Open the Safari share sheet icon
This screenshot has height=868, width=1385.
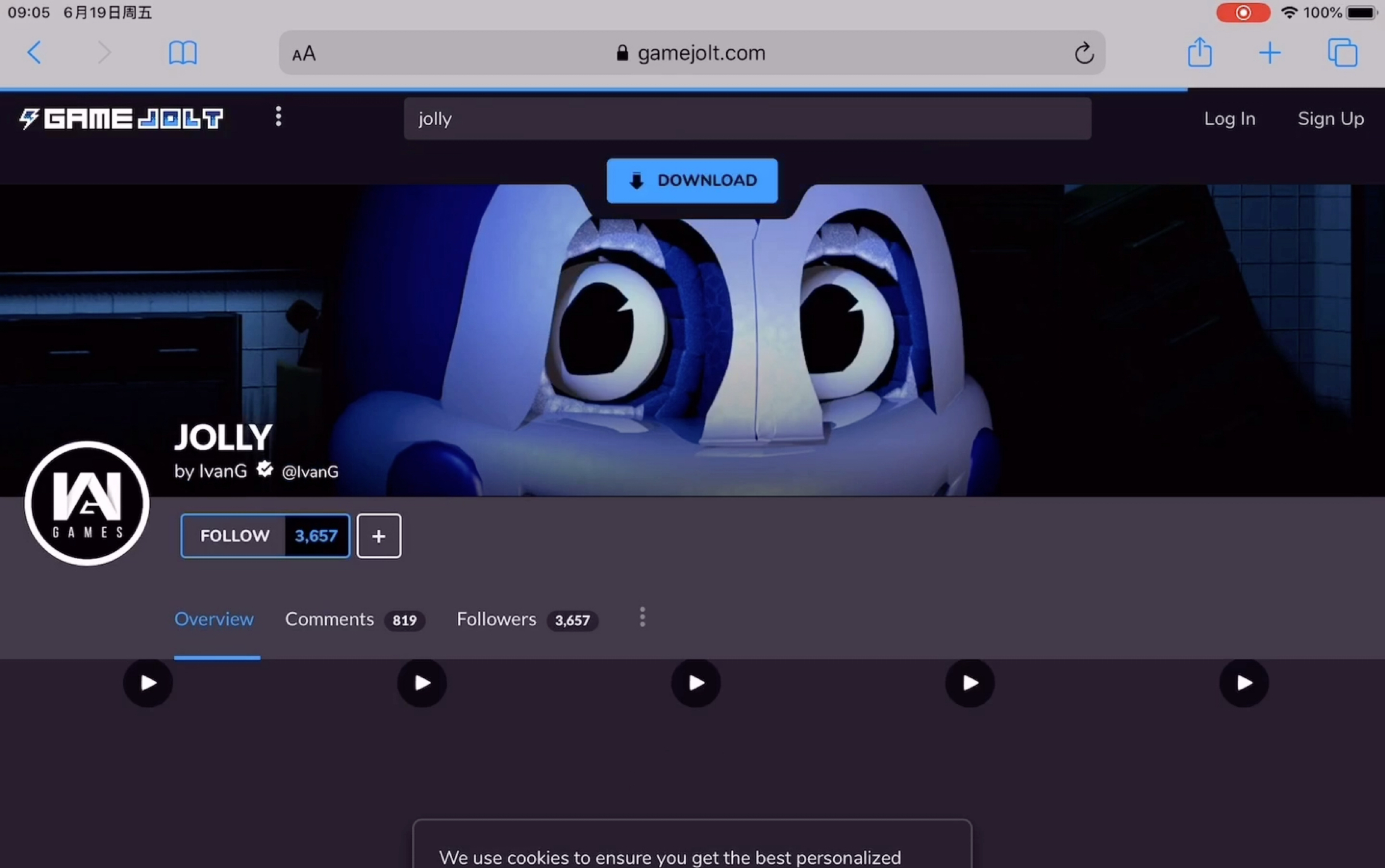1199,52
